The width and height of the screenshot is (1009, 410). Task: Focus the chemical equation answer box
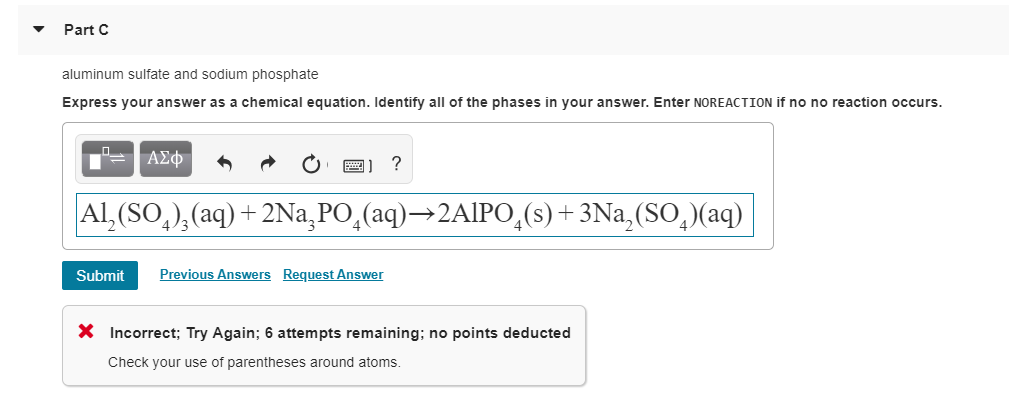(x=415, y=215)
